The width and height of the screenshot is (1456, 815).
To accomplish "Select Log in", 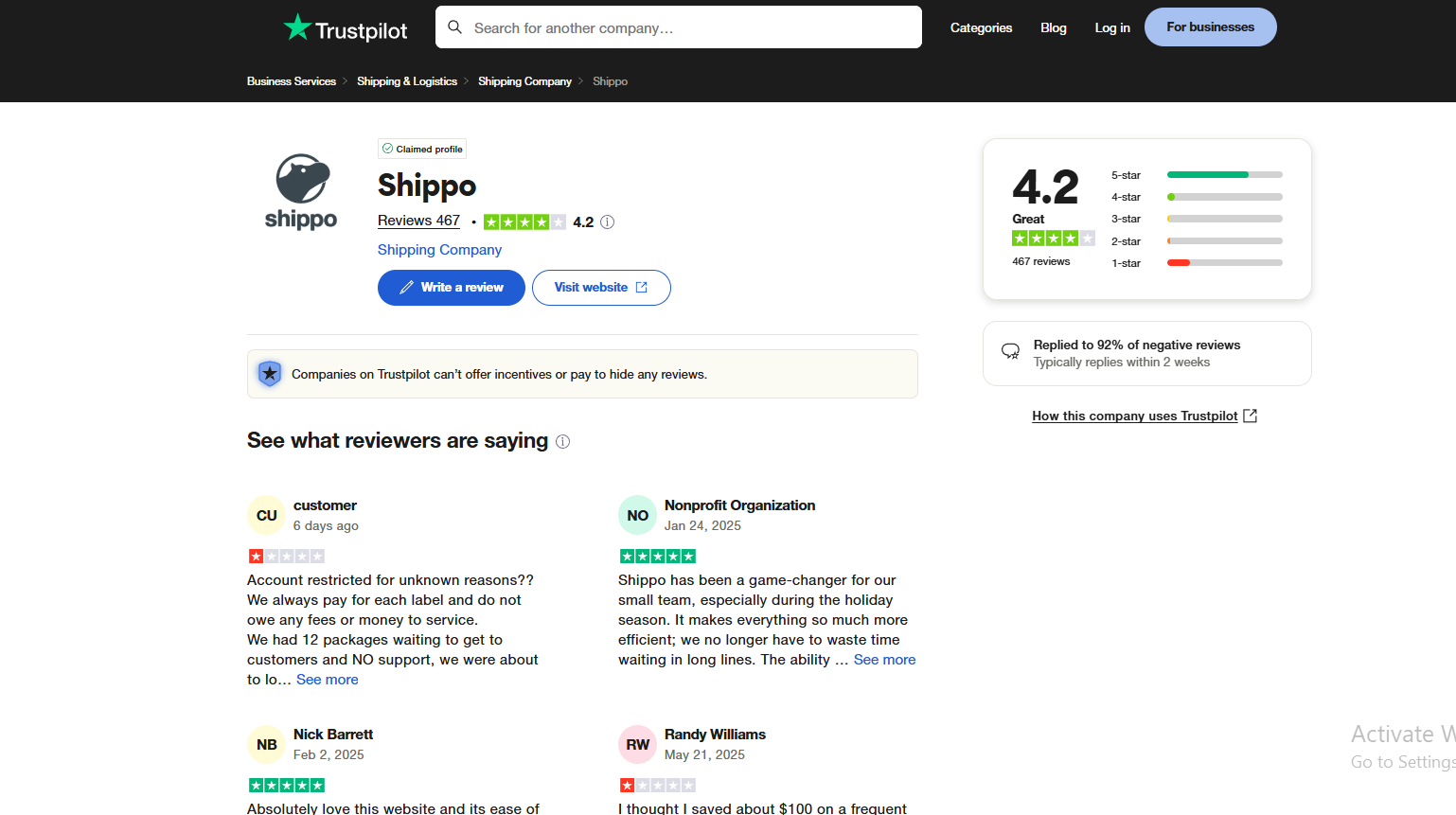I will [x=1112, y=27].
